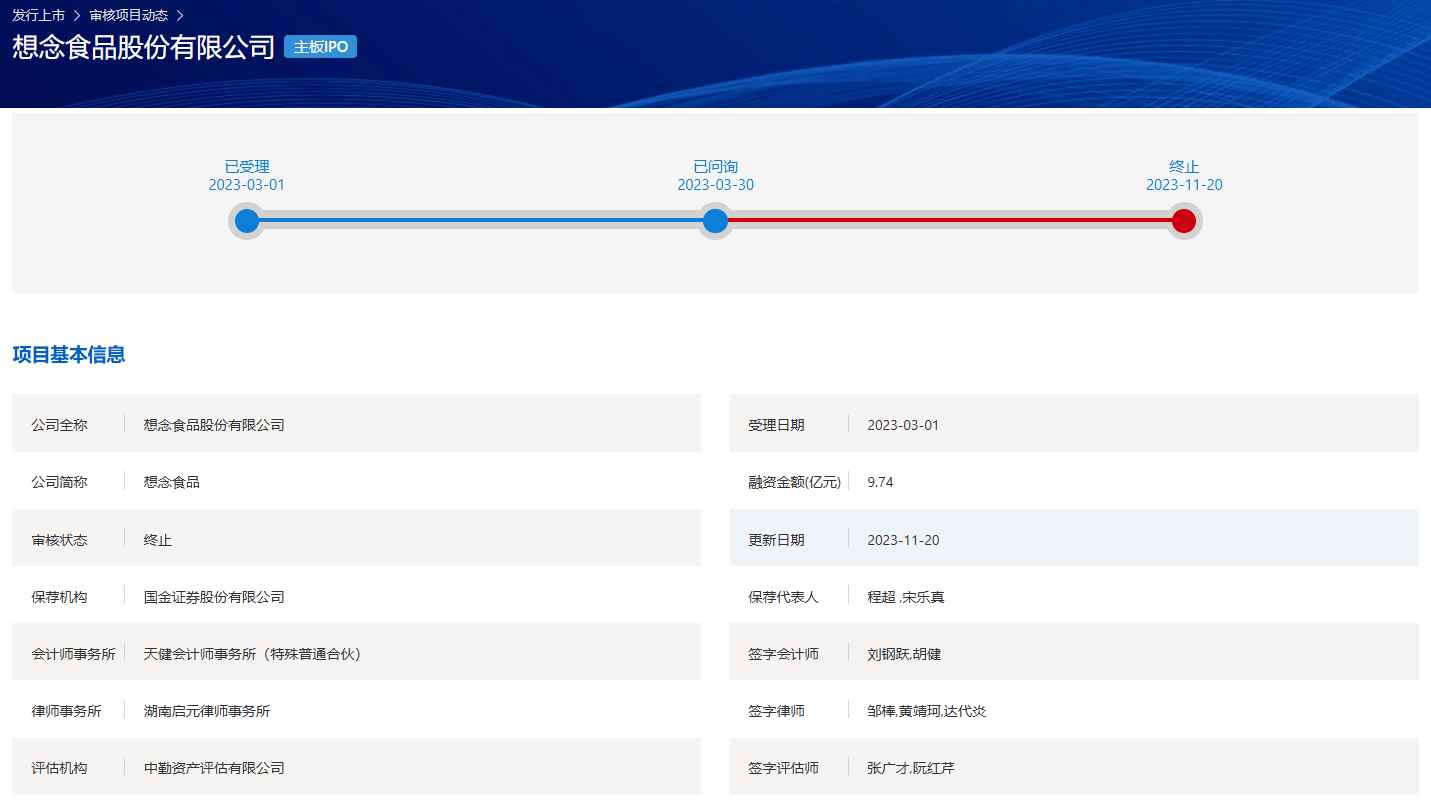
Task: Click the 签字会计师 field label
Action: (x=783, y=654)
